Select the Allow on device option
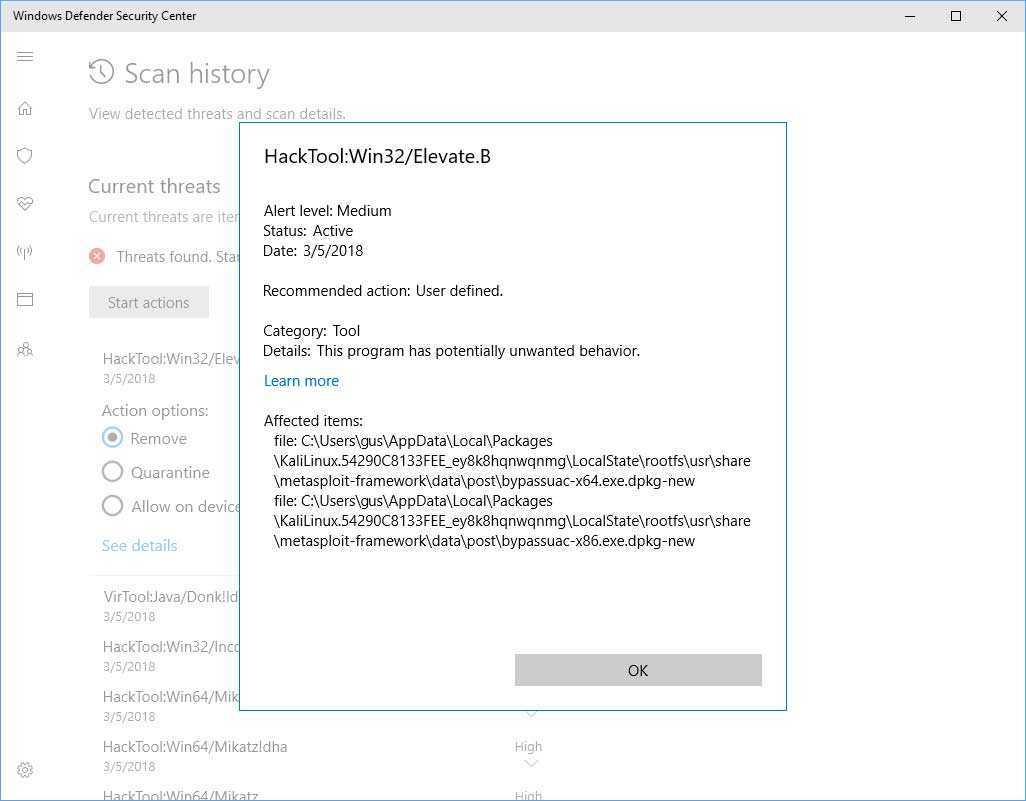 click(113, 505)
